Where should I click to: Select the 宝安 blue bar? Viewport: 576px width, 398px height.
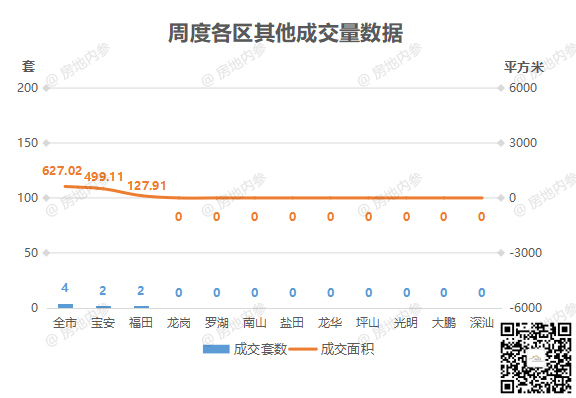(x=103, y=307)
